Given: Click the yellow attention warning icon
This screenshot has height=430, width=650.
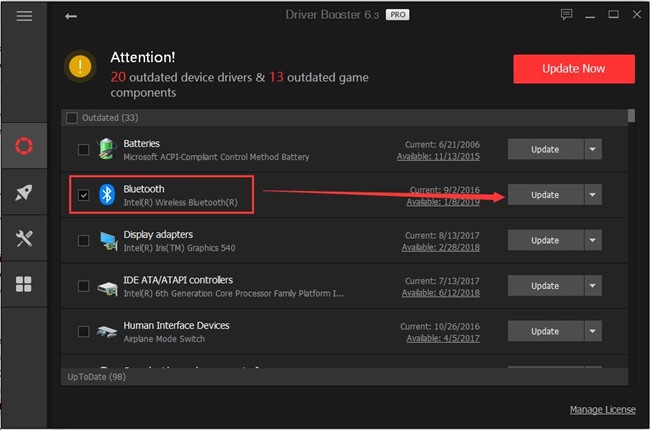Looking at the screenshot, I should (80, 66).
